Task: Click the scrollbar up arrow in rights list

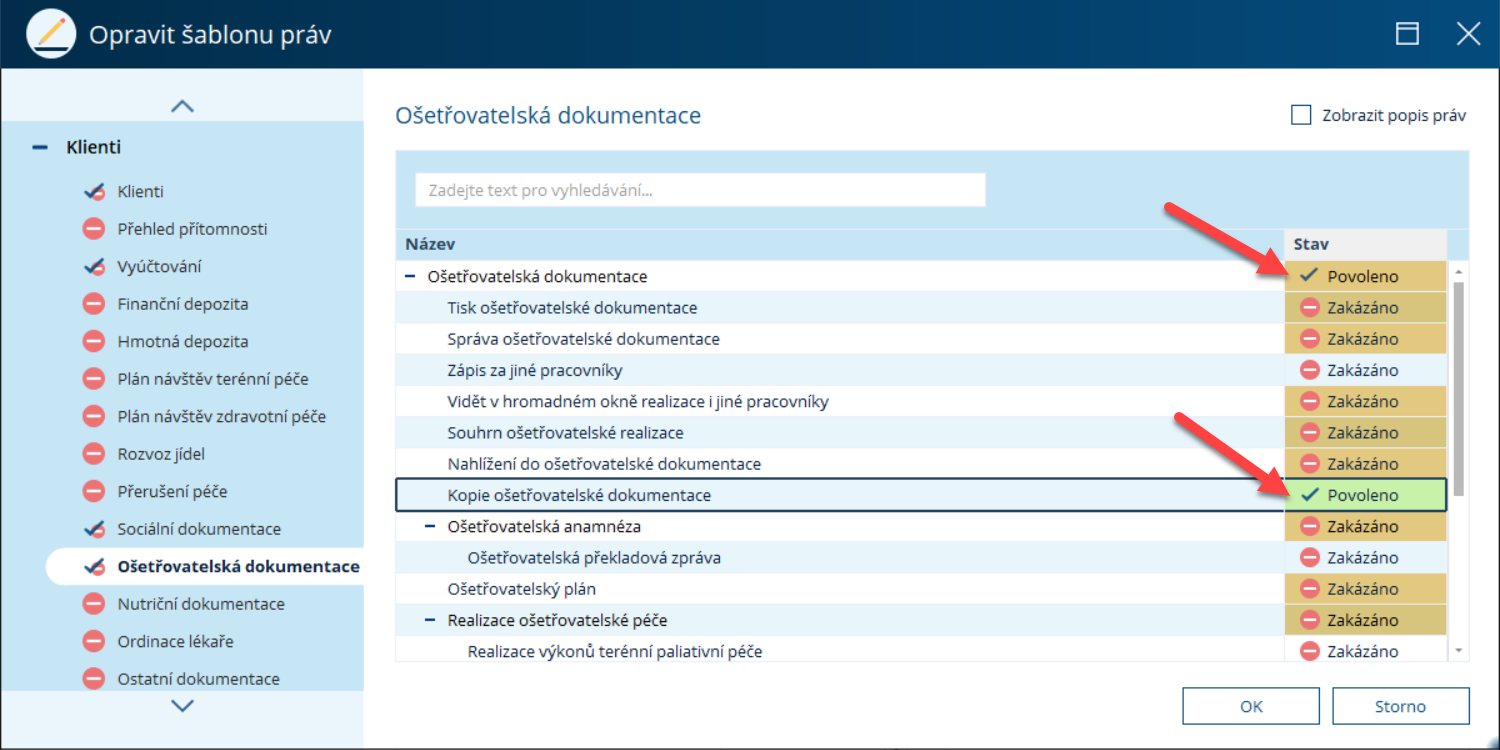Action: [x=1458, y=271]
